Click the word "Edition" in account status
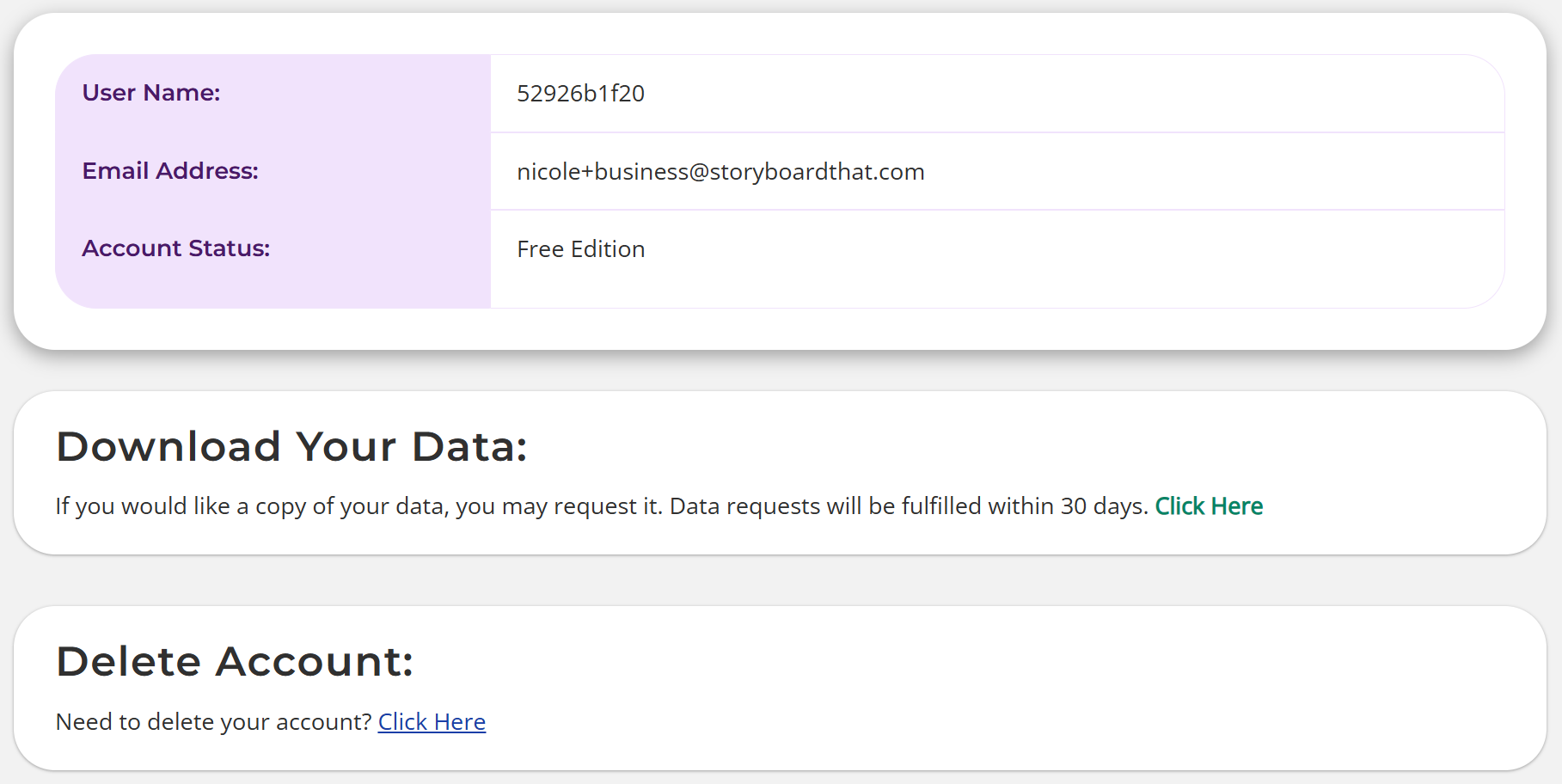The width and height of the screenshot is (1562, 784). point(608,249)
